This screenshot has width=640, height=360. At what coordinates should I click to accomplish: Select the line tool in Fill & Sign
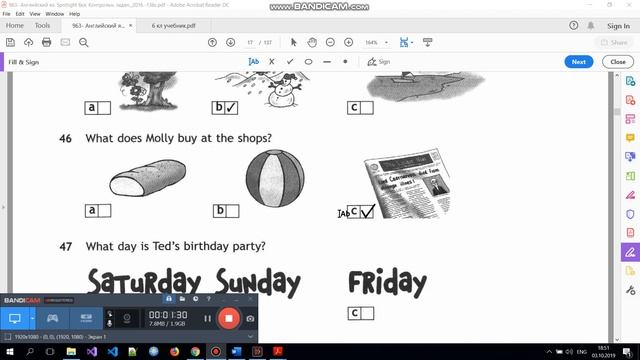(327, 62)
